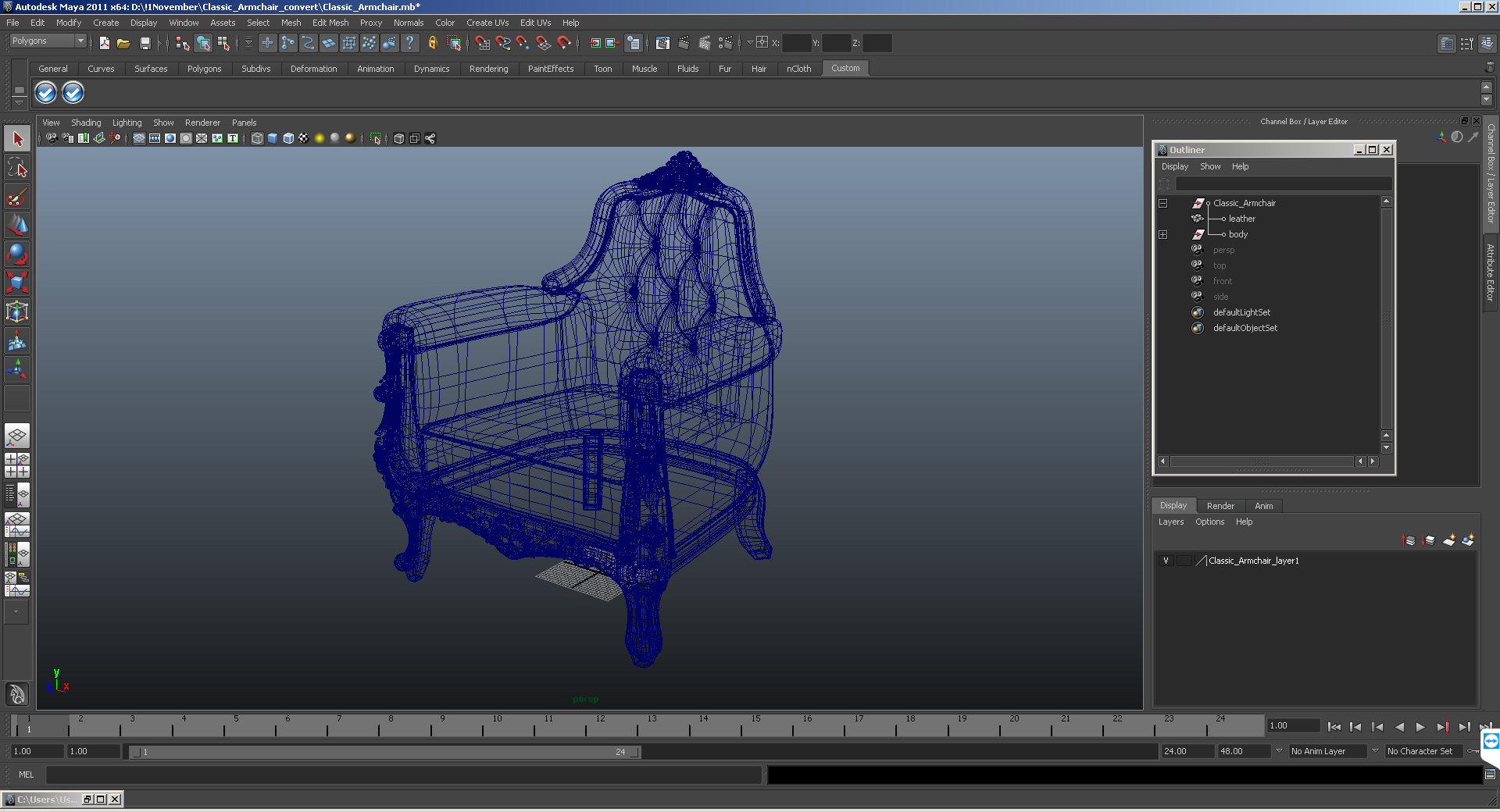This screenshot has width=1500, height=812.
Task: Click move layer down icon in Layer Editor
Action: tap(1429, 540)
